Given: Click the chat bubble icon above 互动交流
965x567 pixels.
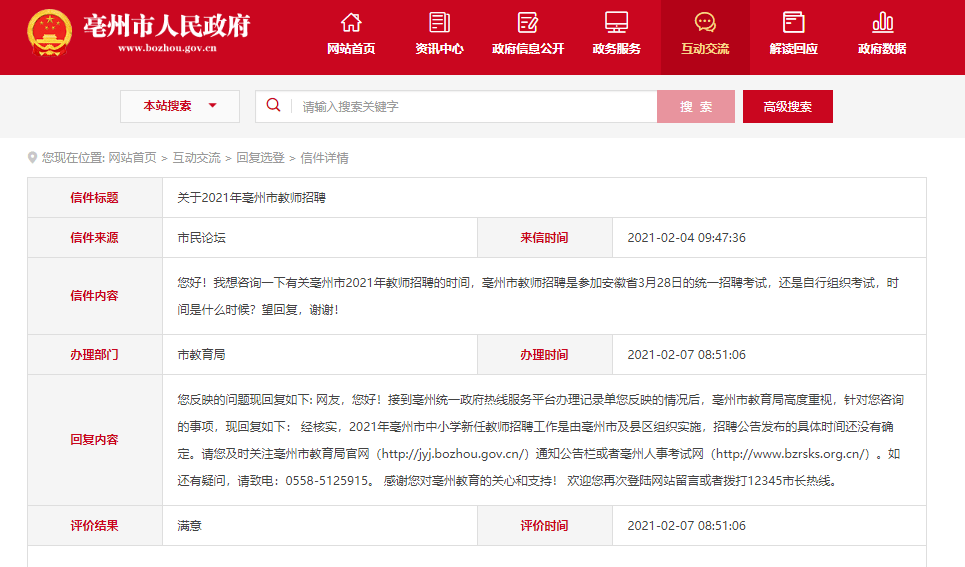Looking at the screenshot, I should coord(705,23).
